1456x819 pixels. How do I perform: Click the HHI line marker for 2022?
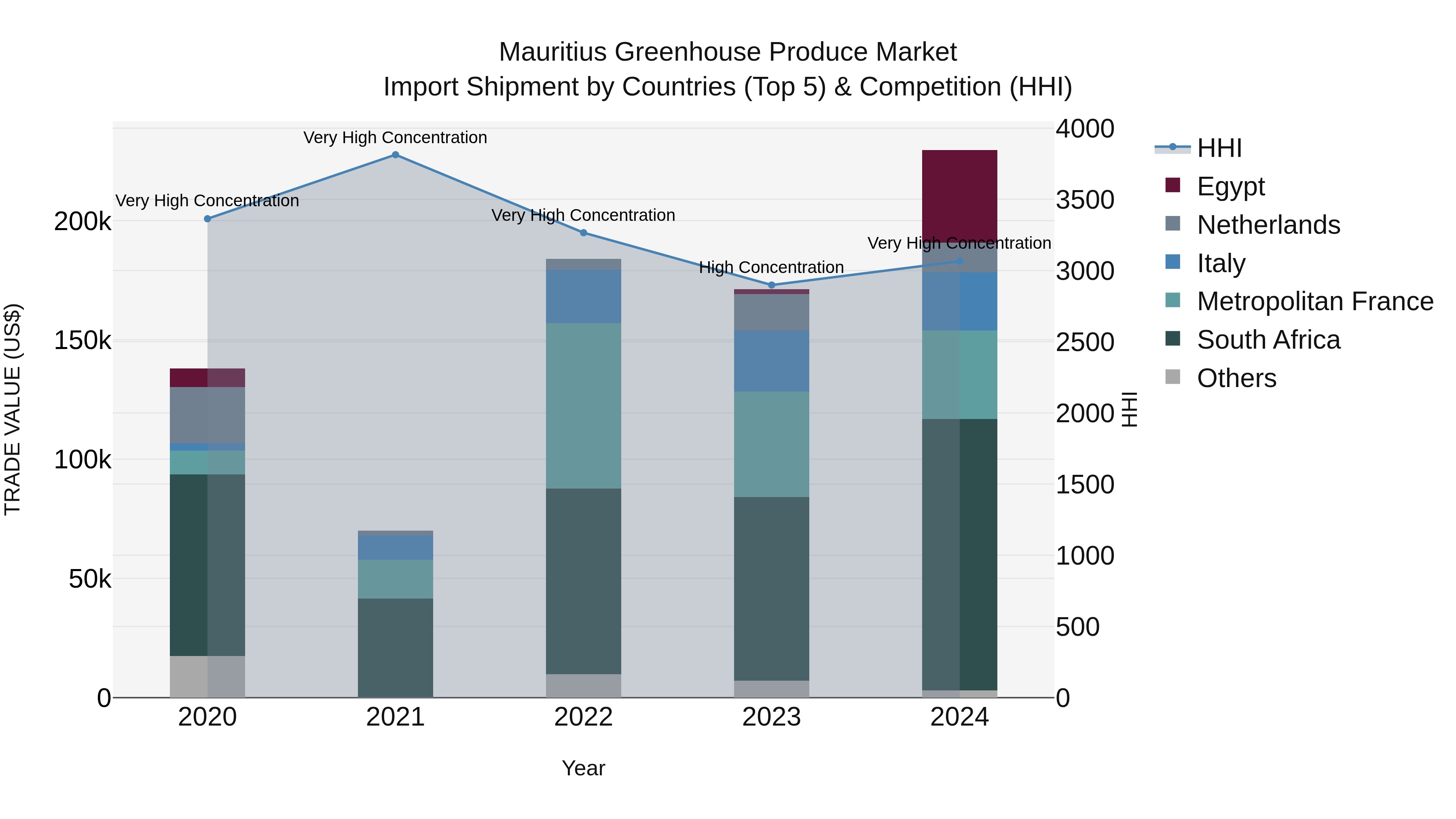pos(584,233)
